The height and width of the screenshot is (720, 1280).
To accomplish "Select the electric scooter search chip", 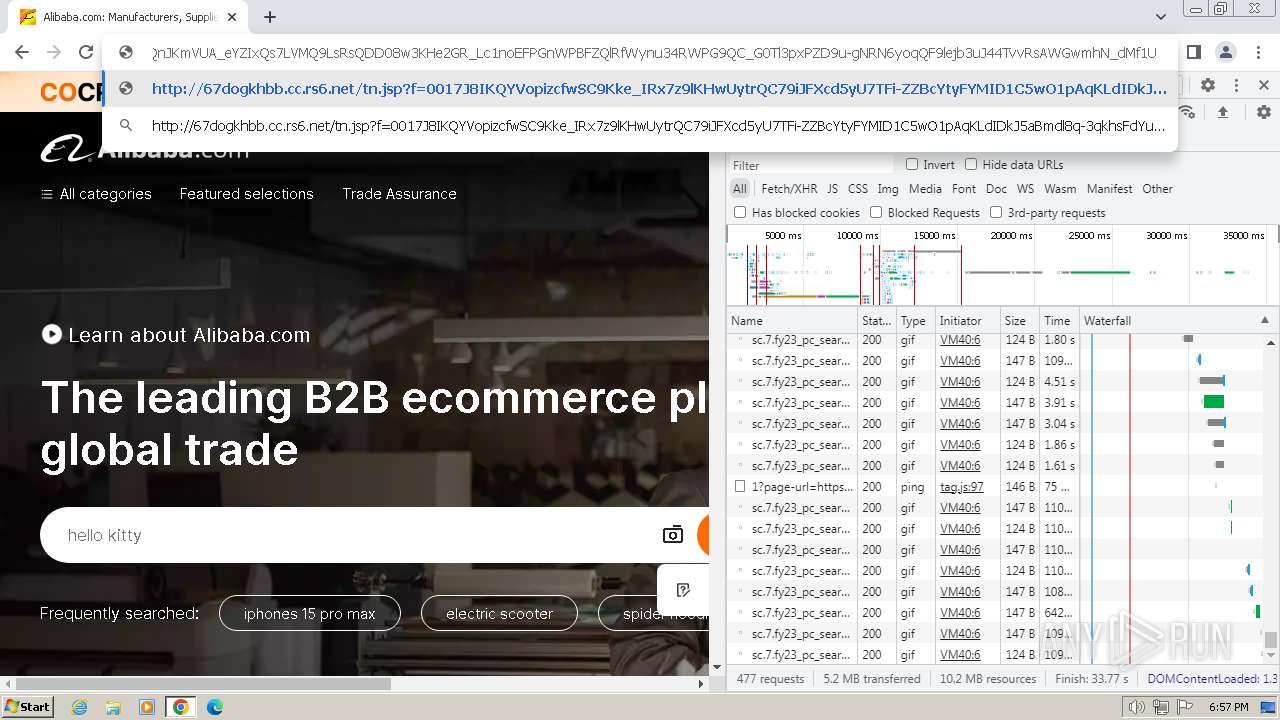I will (x=499, y=614).
